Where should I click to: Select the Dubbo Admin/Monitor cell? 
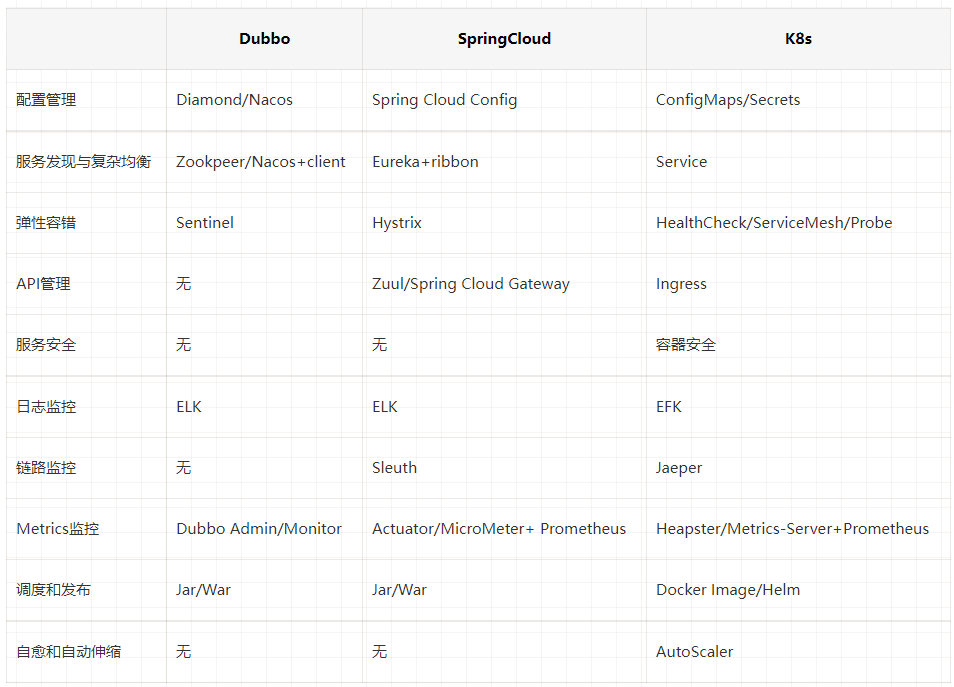pos(259,529)
